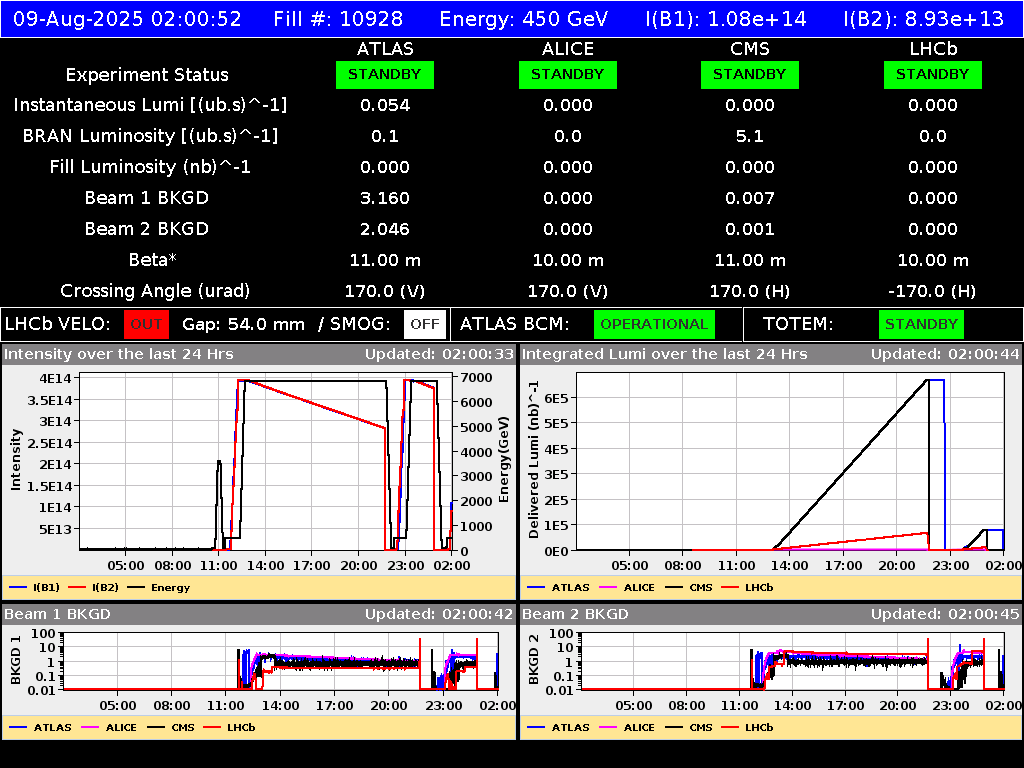
Task: Click CMS Beam 2 BKGD value 0.001
Action: coord(750,229)
